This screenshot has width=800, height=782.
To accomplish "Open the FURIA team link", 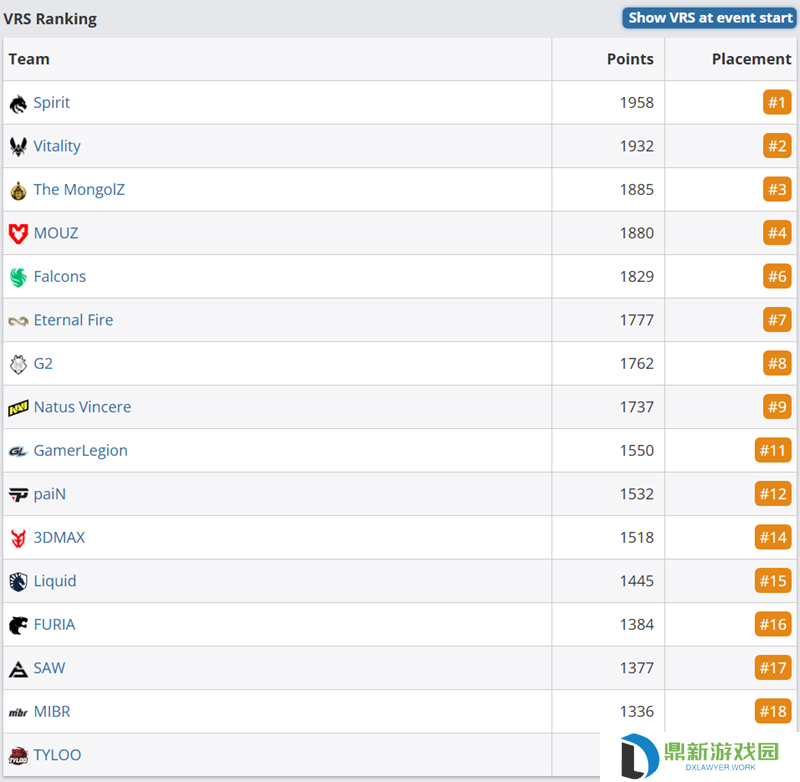I will click(x=55, y=624).
